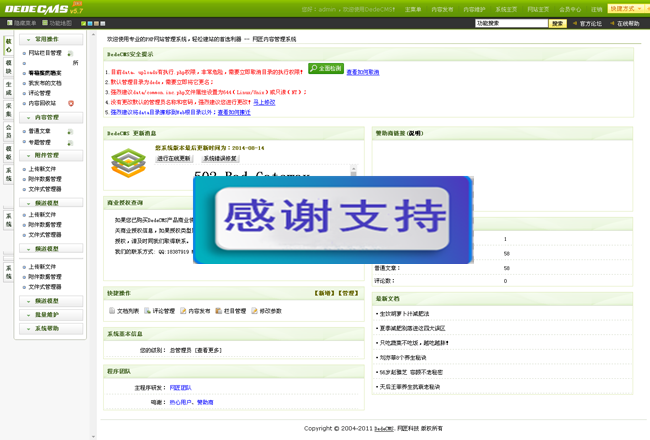
Task: Click the 查看如何搬迁 link
Action: click(234, 112)
